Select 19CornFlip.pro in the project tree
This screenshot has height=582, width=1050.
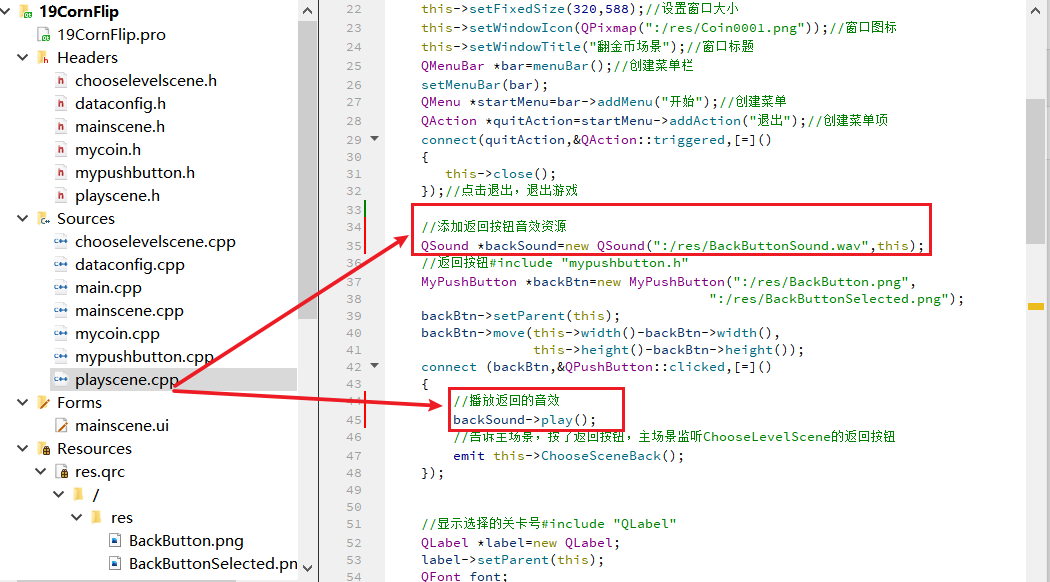[x=111, y=34]
